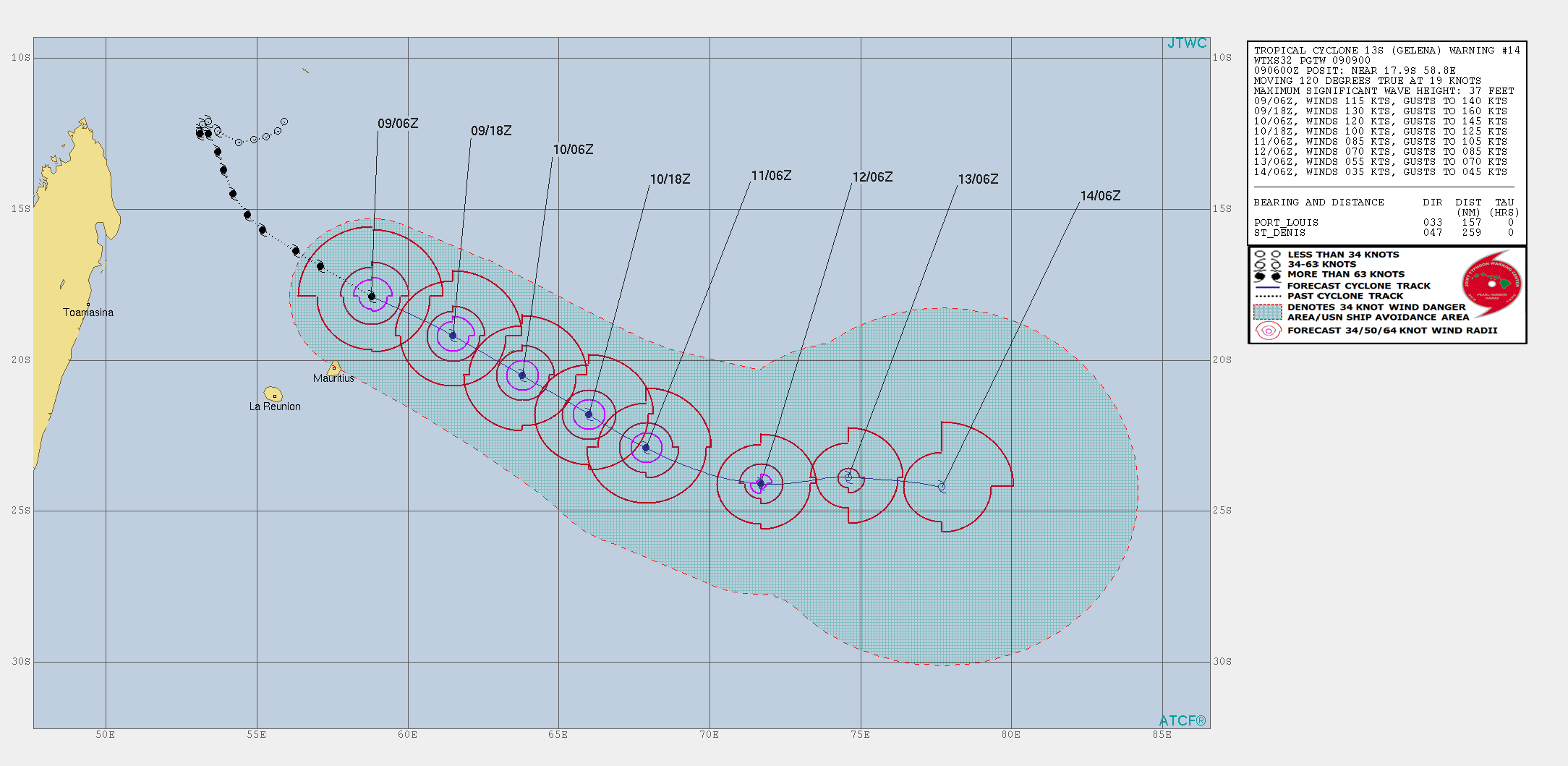Click the '11/06Z, WINDS 085 KTS' forecast row
The image size is (1568, 766).
click(1381, 142)
